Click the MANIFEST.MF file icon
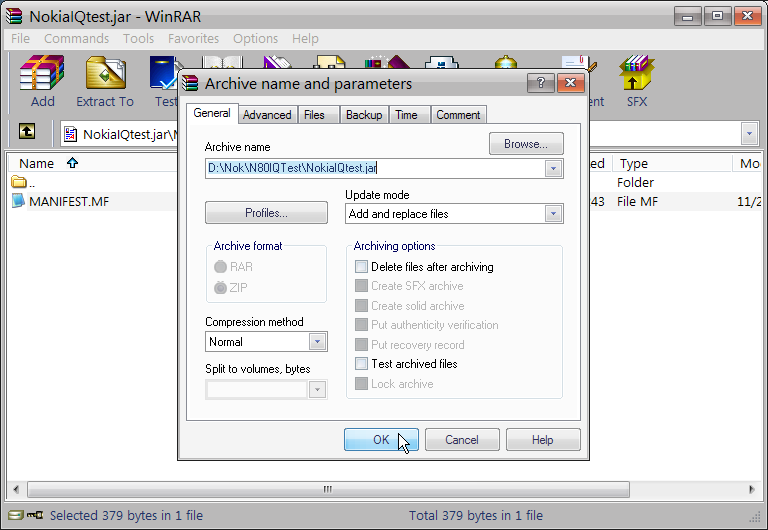This screenshot has height=530, width=768. coord(18,201)
